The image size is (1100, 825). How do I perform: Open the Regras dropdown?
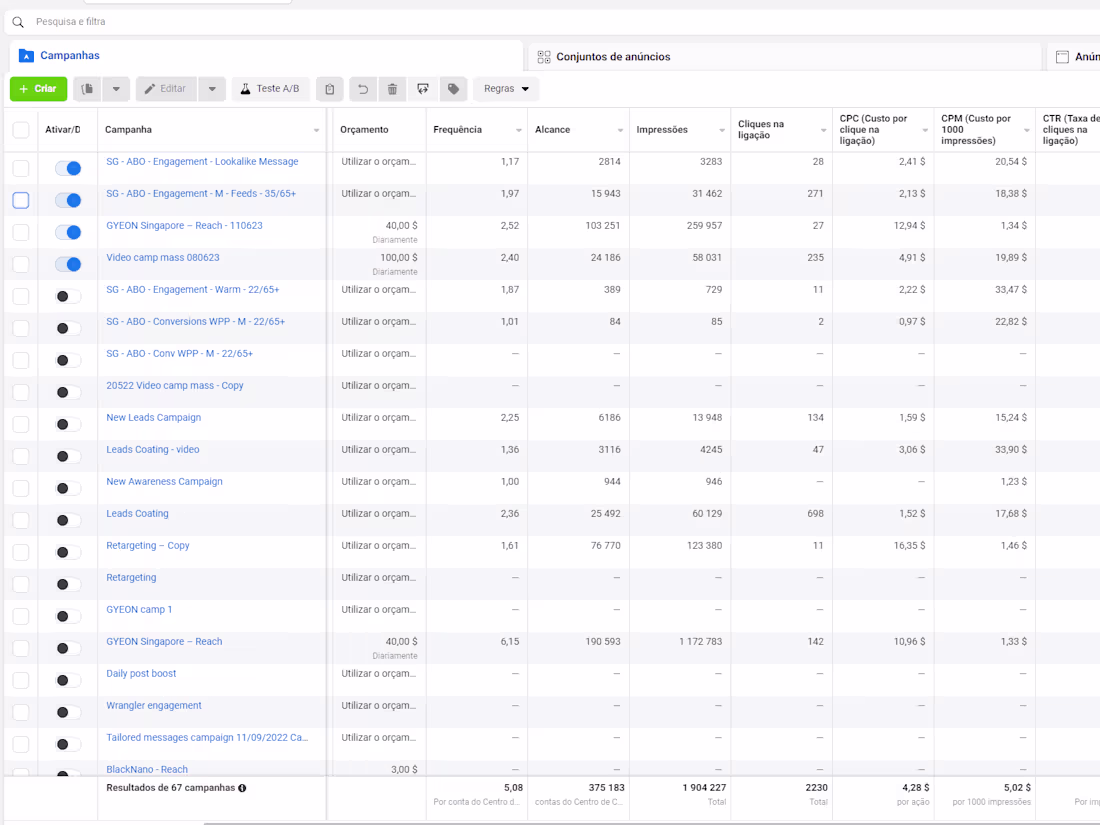(506, 89)
